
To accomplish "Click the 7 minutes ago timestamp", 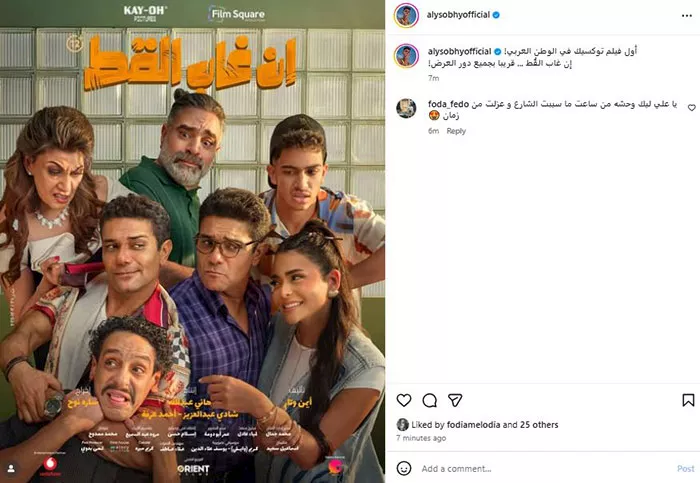I will tap(421, 438).
